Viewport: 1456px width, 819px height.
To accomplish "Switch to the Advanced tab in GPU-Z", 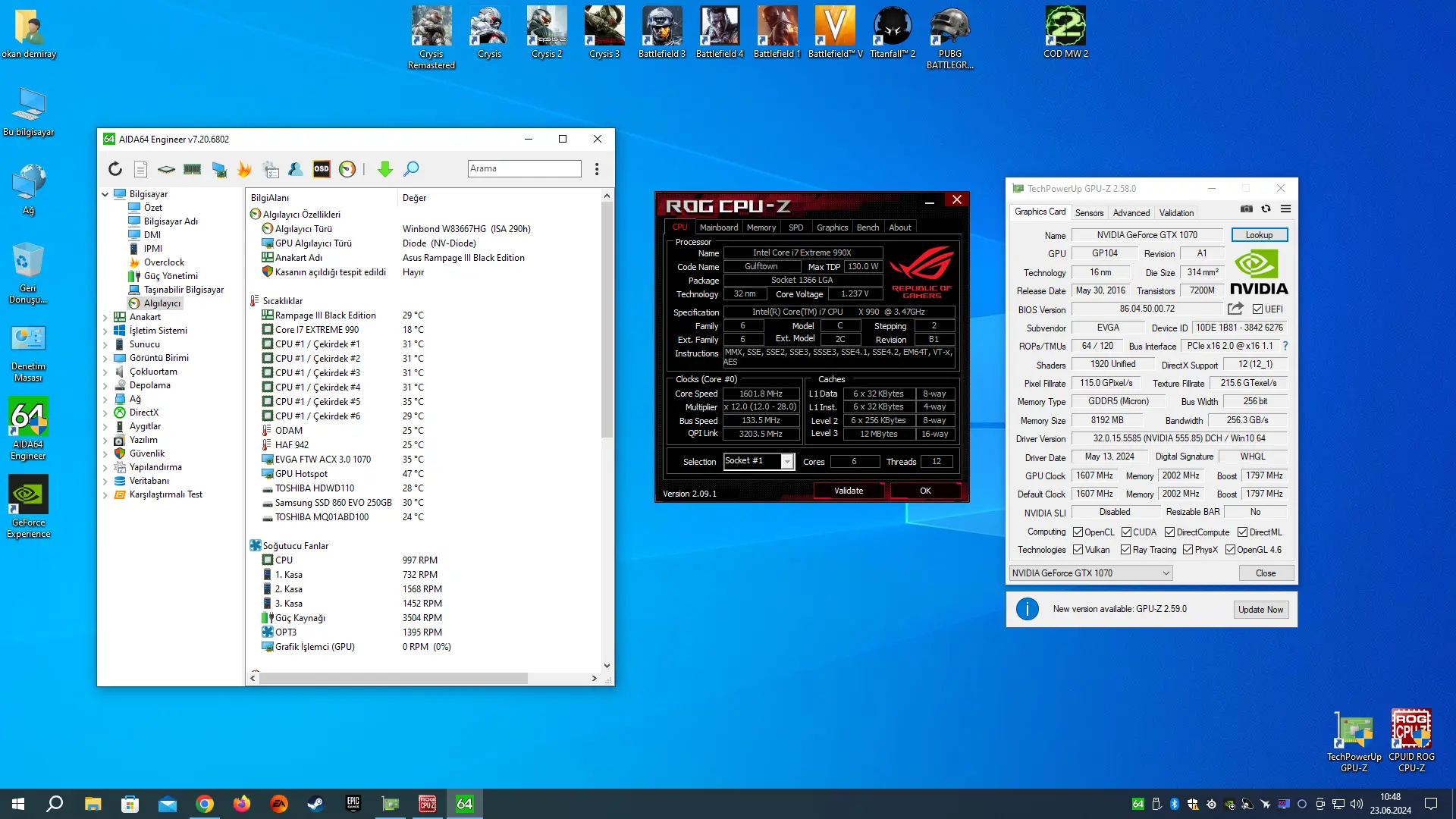I will (1131, 213).
